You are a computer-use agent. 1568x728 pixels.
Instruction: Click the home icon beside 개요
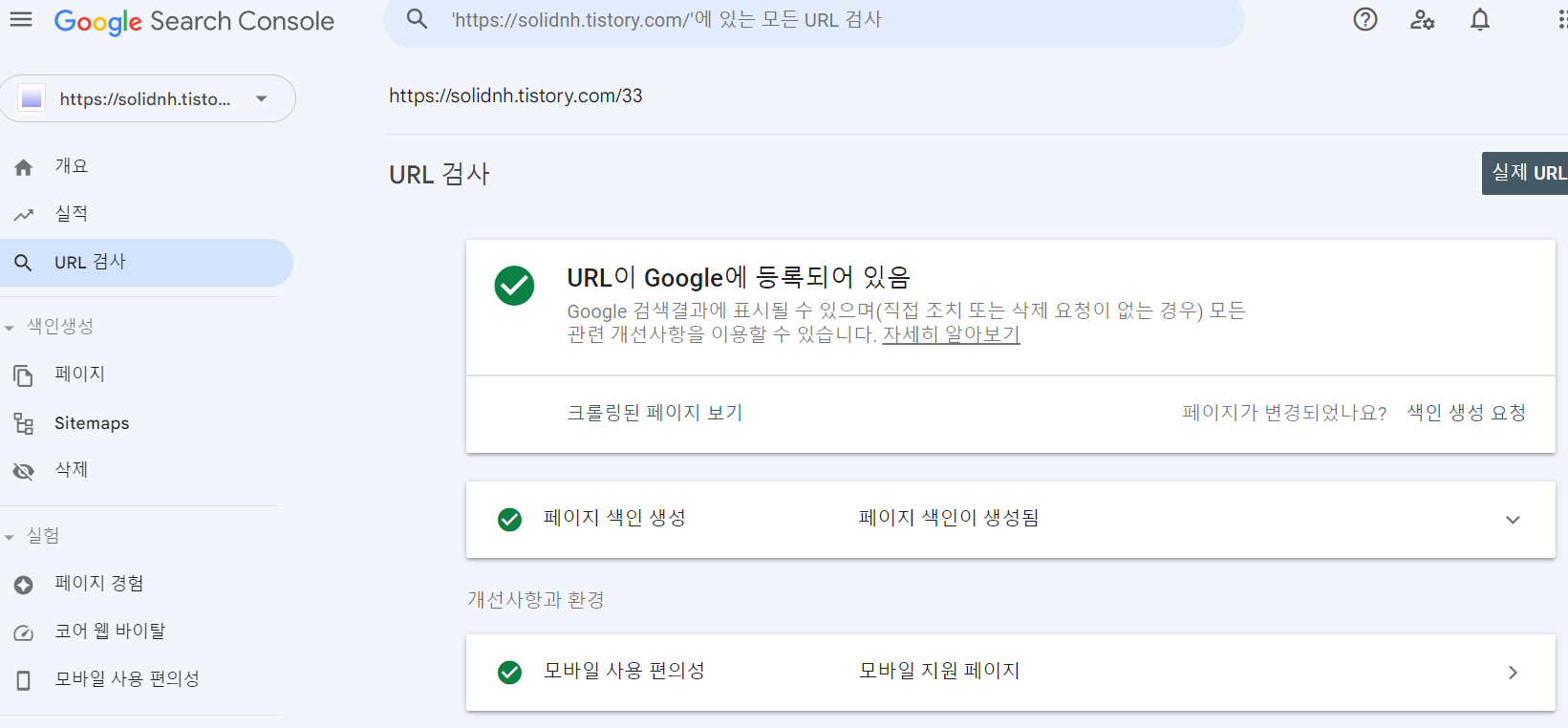click(x=24, y=167)
